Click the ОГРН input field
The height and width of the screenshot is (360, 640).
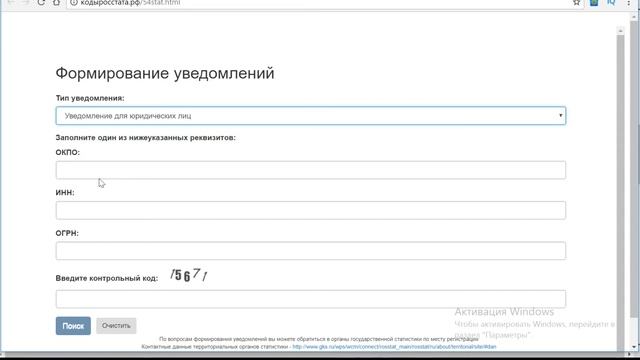pyautogui.click(x=311, y=251)
